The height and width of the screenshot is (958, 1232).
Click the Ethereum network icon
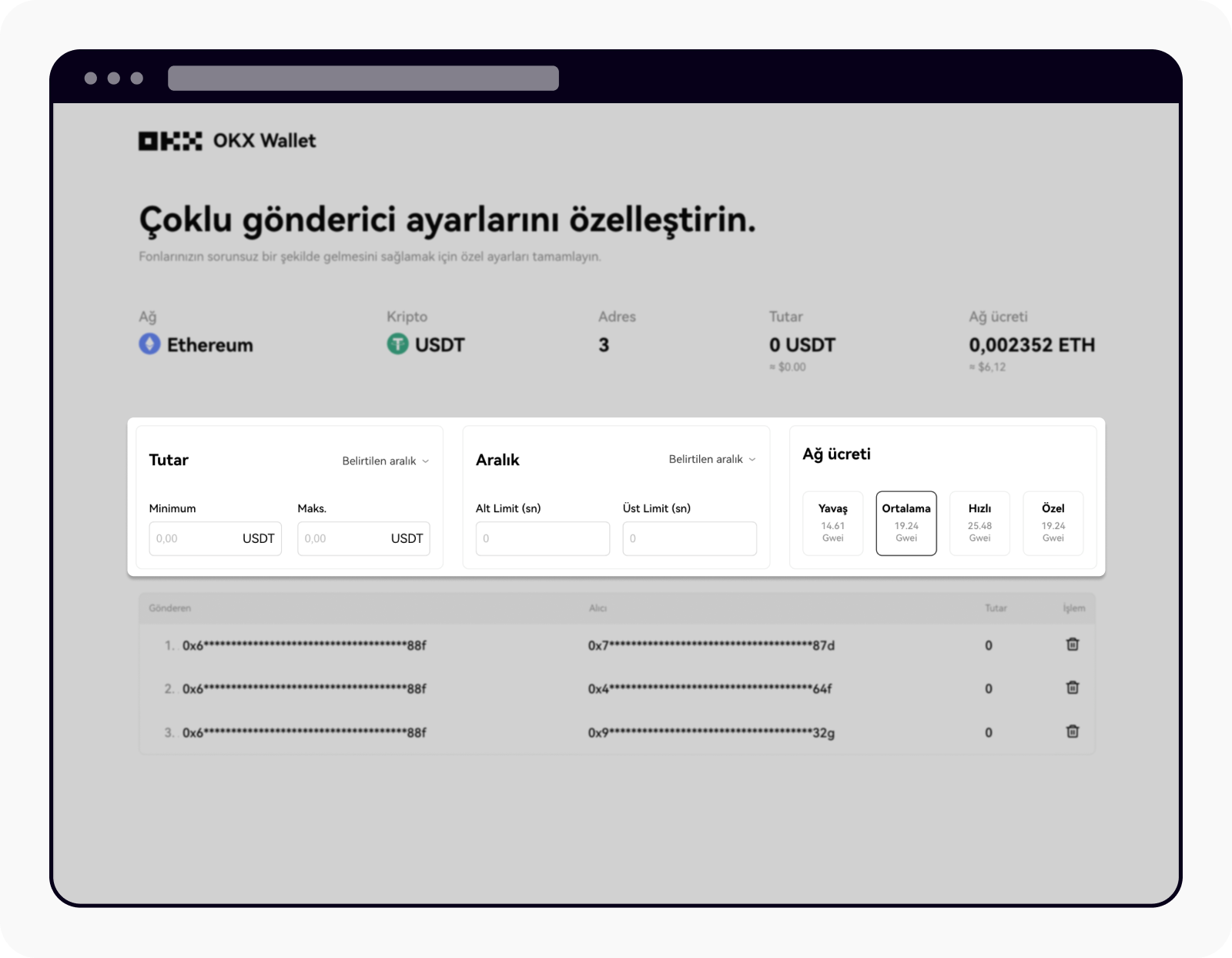149,345
